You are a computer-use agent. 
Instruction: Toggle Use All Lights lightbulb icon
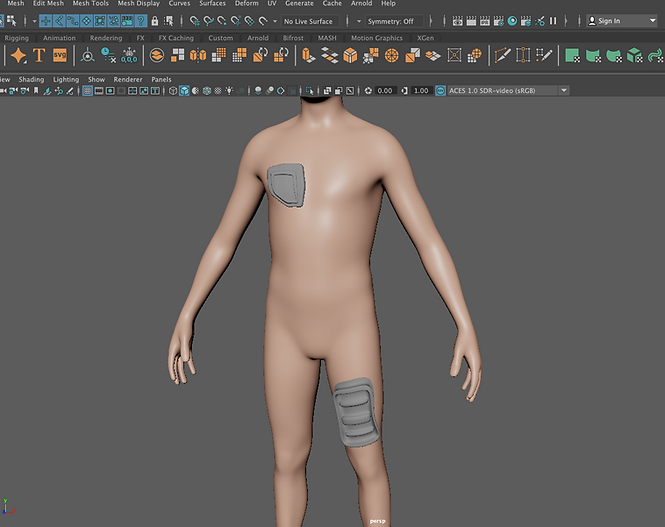pyautogui.click(x=229, y=90)
